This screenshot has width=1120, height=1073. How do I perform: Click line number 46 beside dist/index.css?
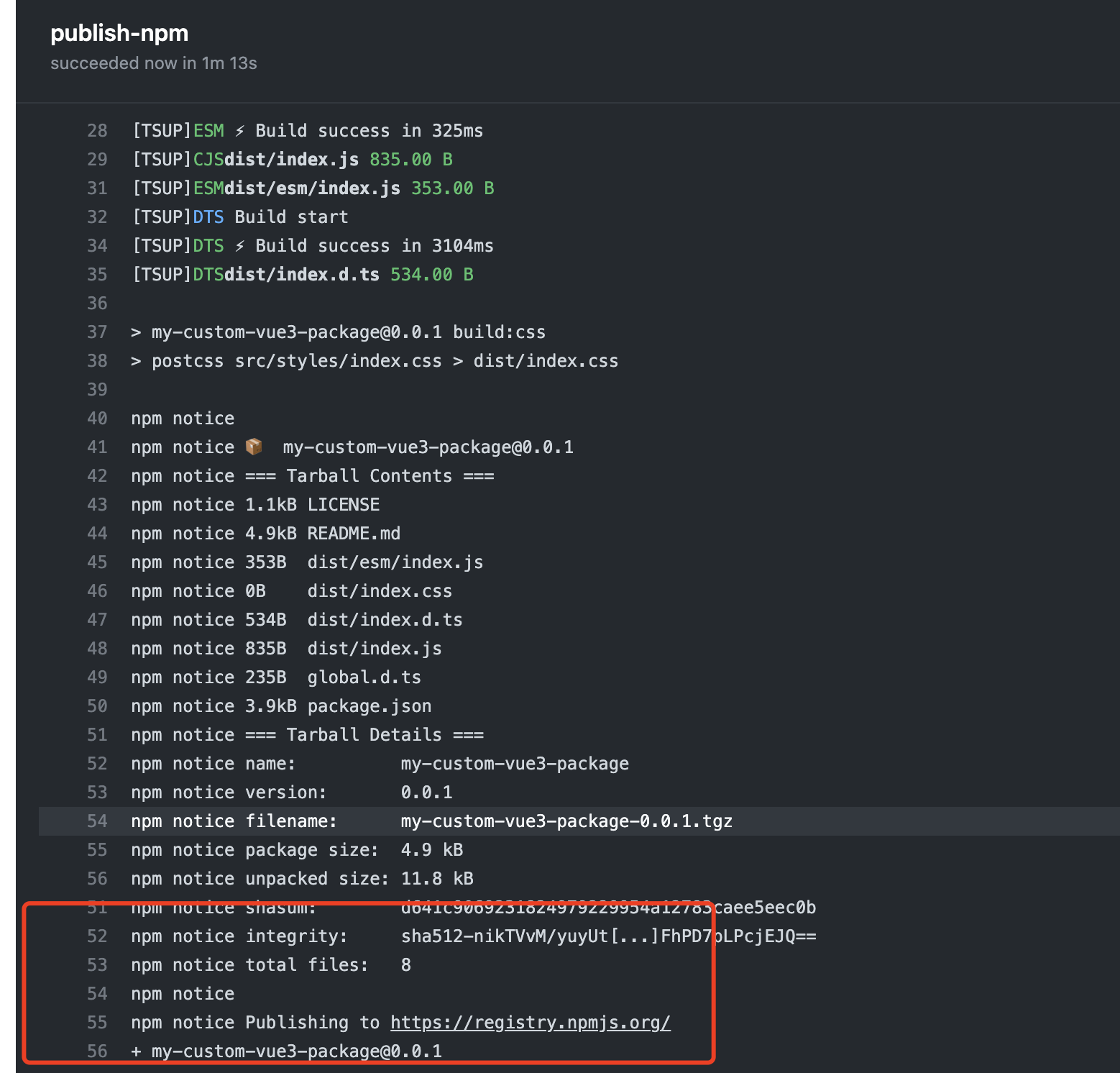point(97,591)
